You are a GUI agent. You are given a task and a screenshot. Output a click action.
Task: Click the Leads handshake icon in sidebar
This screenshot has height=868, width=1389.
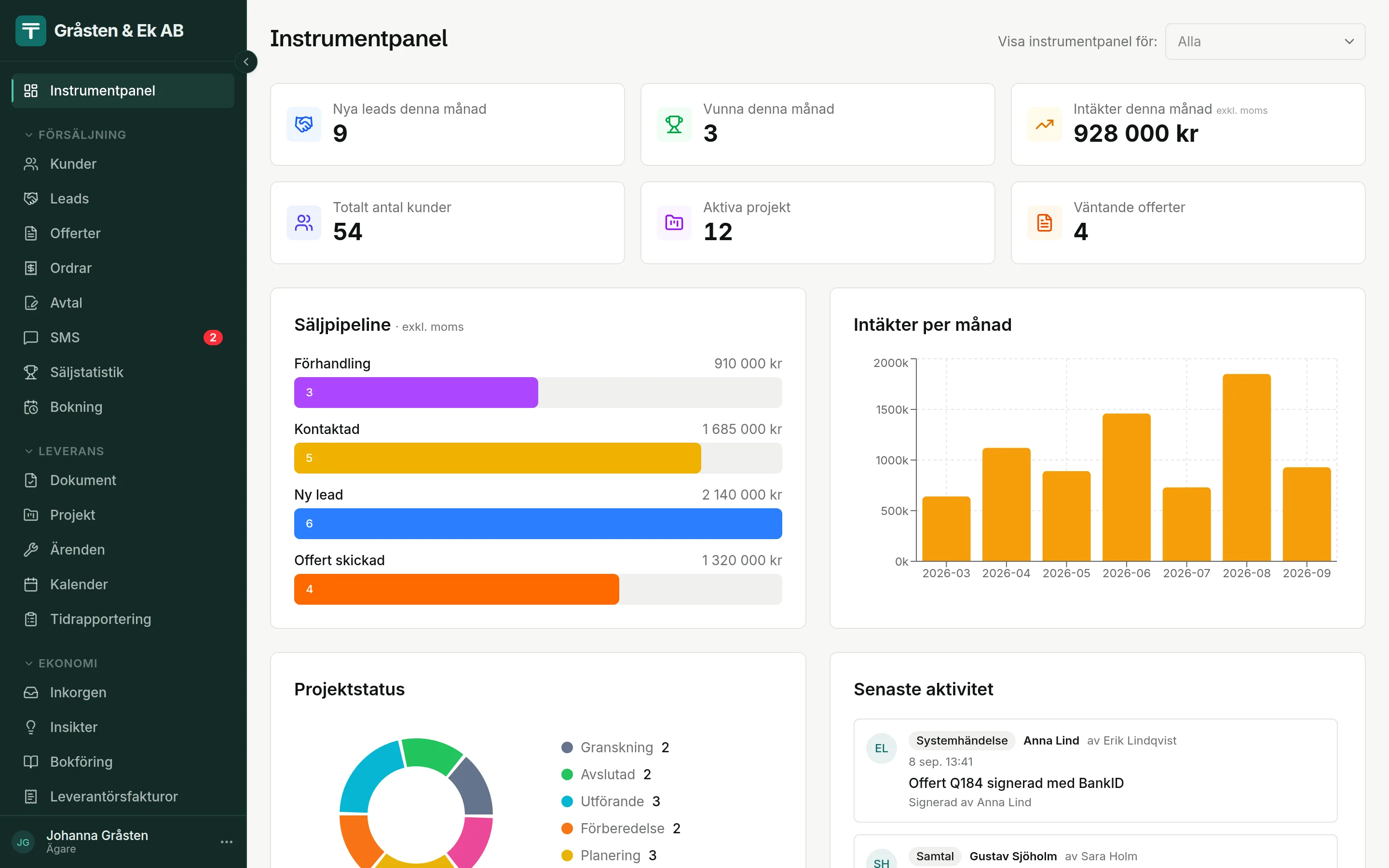31,199
